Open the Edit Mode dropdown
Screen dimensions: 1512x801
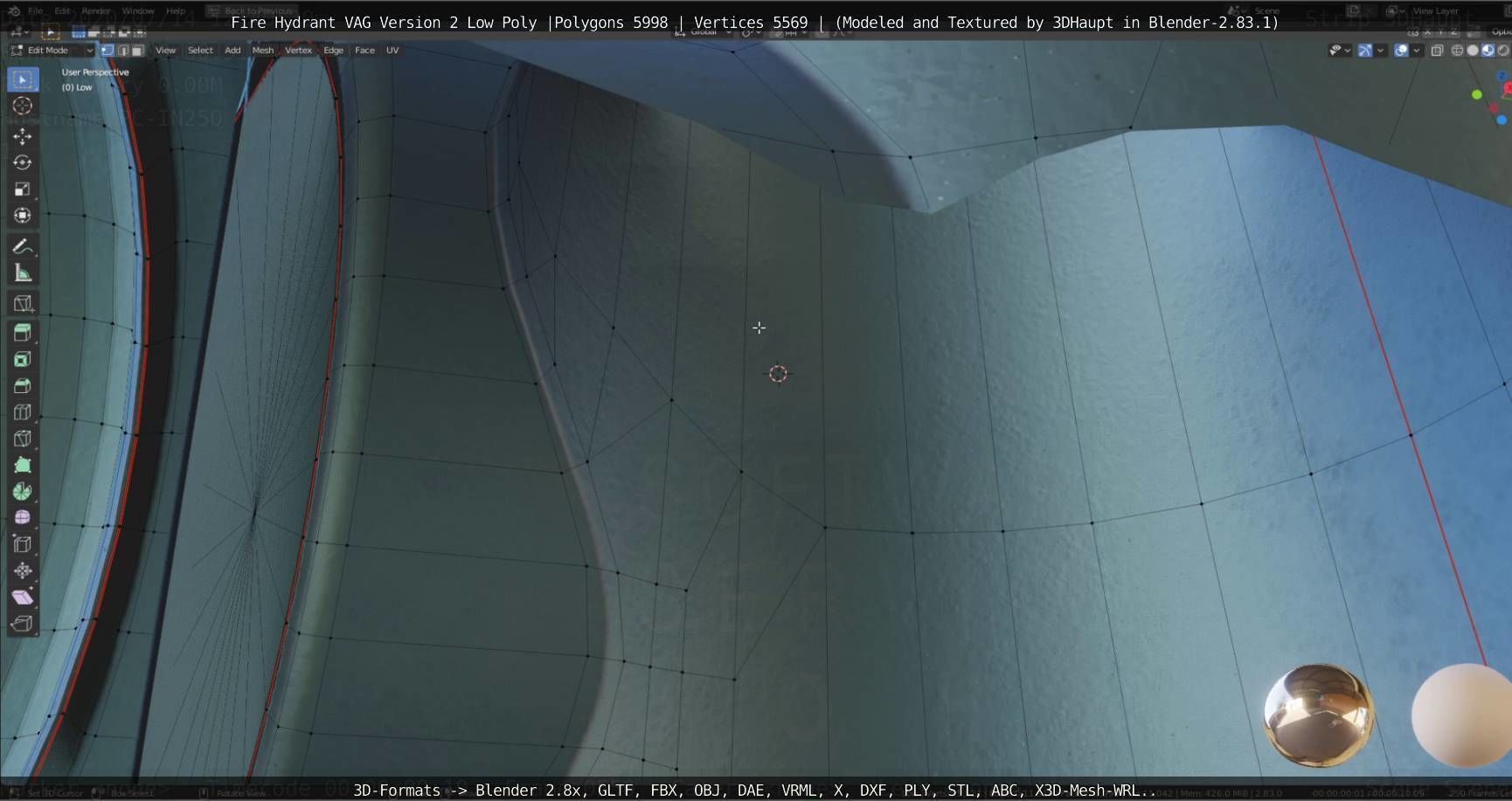[x=52, y=51]
